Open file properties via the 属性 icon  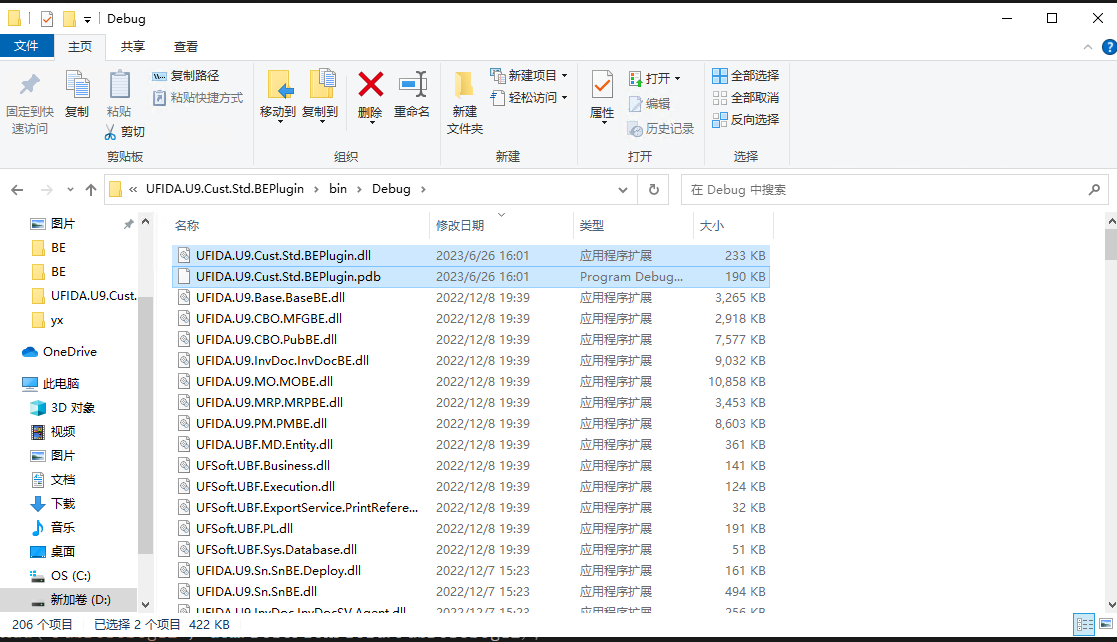(601, 95)
